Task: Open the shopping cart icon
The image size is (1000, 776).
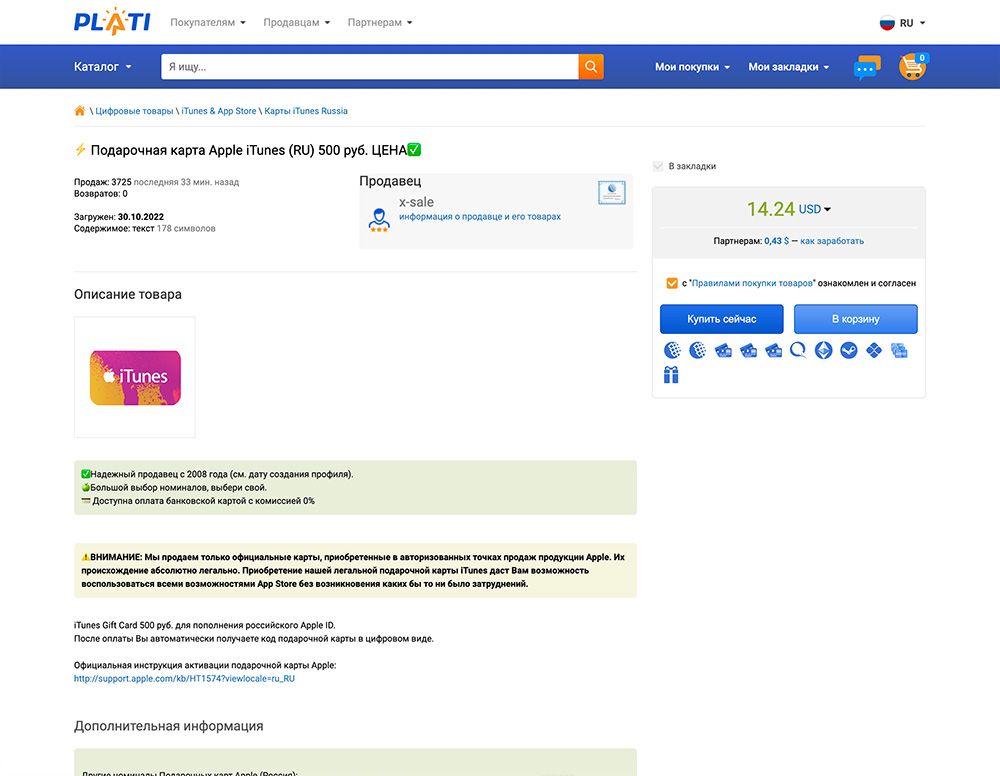Action: 913,66
